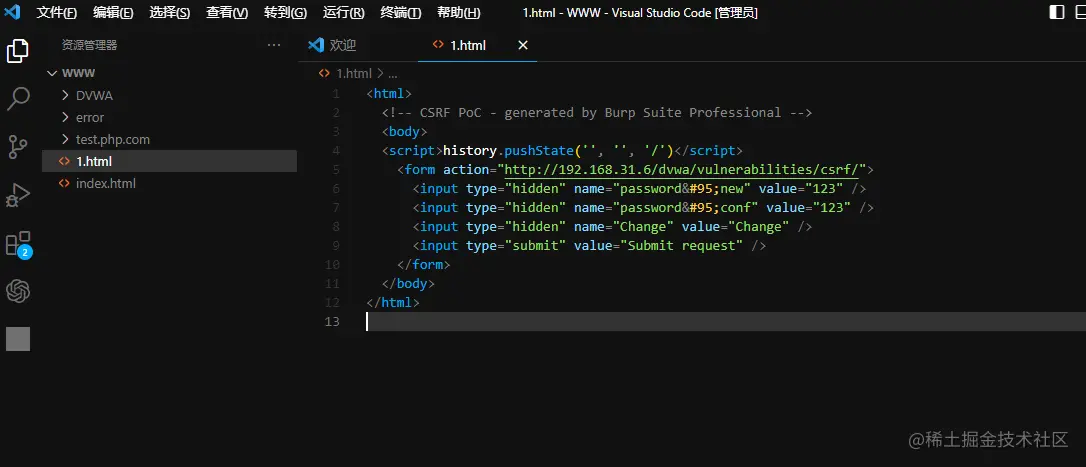Click the name="Change" attribute on line 8
Image resolution: width=1086 pixels, height=467 pixels.
(624, 227)
